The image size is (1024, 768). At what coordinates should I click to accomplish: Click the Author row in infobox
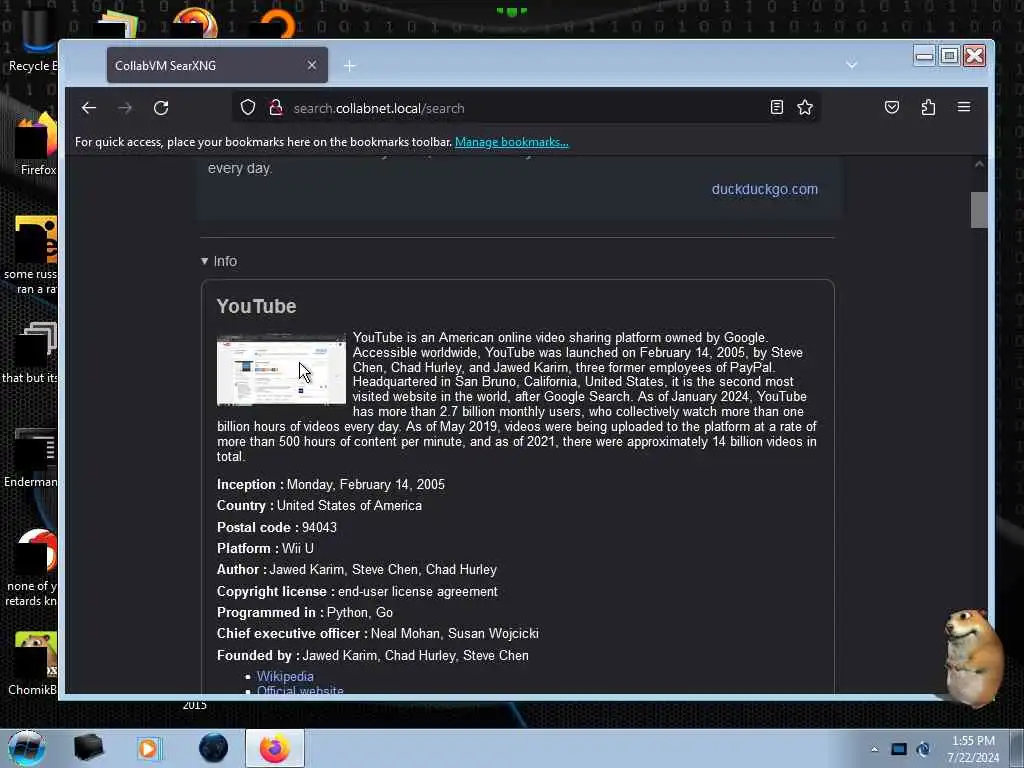(357, 569)
